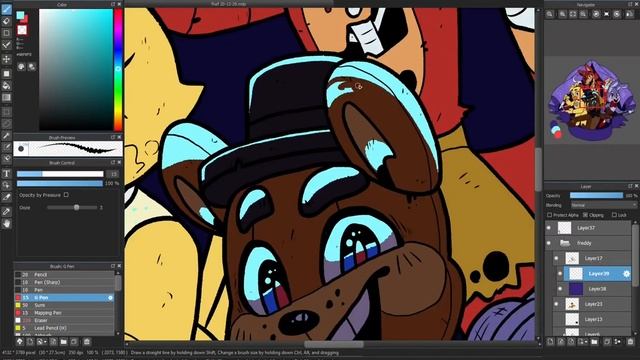Viewport: 640px width, 360px height.
Task: Select the rectangular Select tool
Action: point(7,111)
